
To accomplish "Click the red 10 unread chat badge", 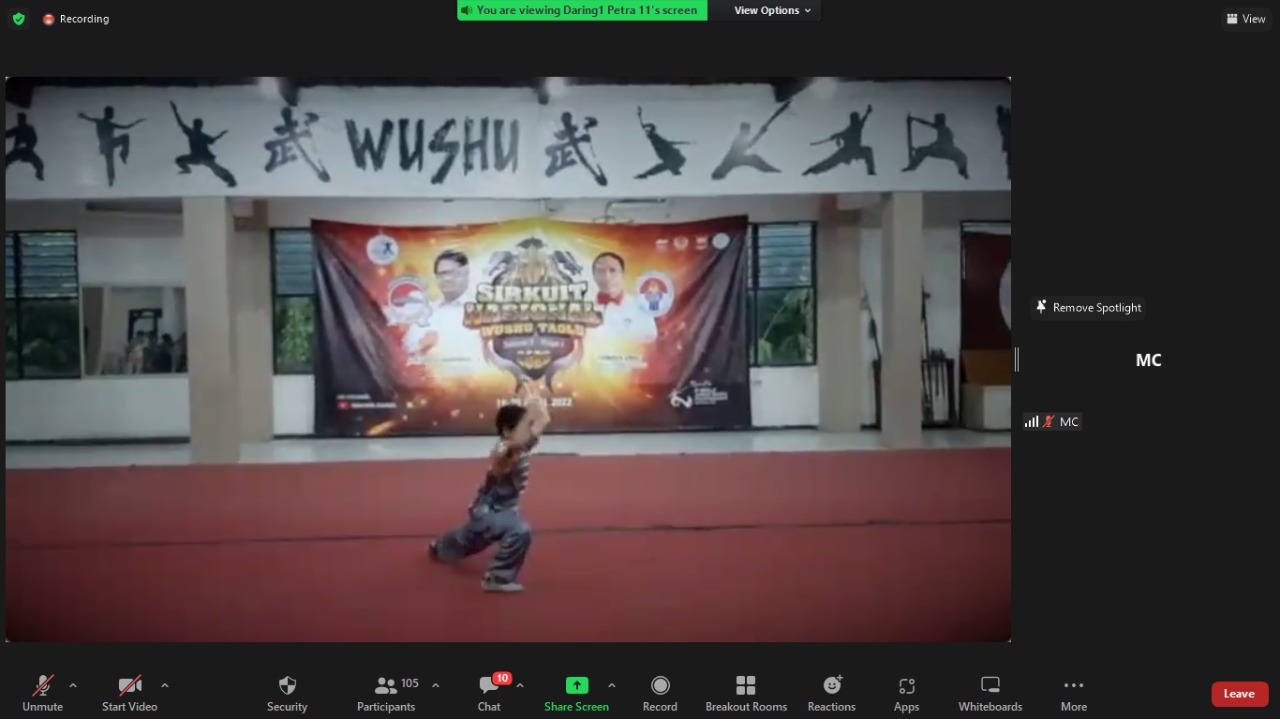I will click(x=502, y=678).
